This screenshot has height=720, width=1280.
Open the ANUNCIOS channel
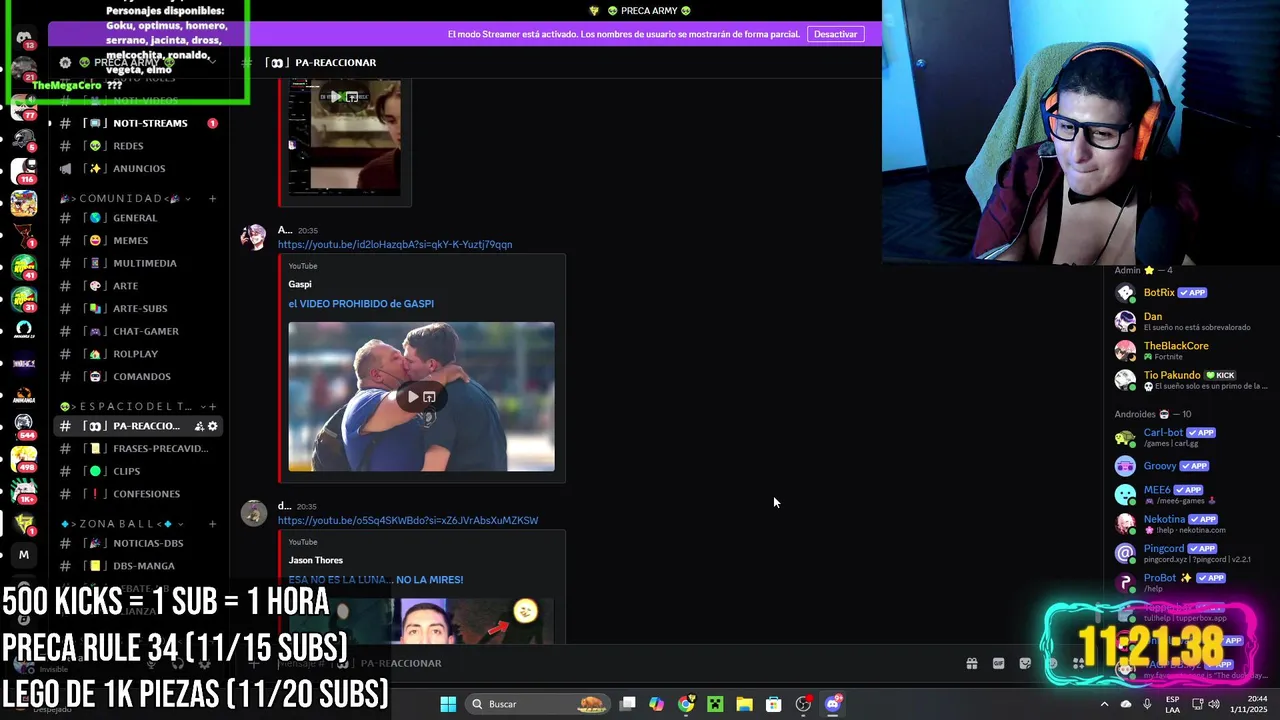click(138, 169)
